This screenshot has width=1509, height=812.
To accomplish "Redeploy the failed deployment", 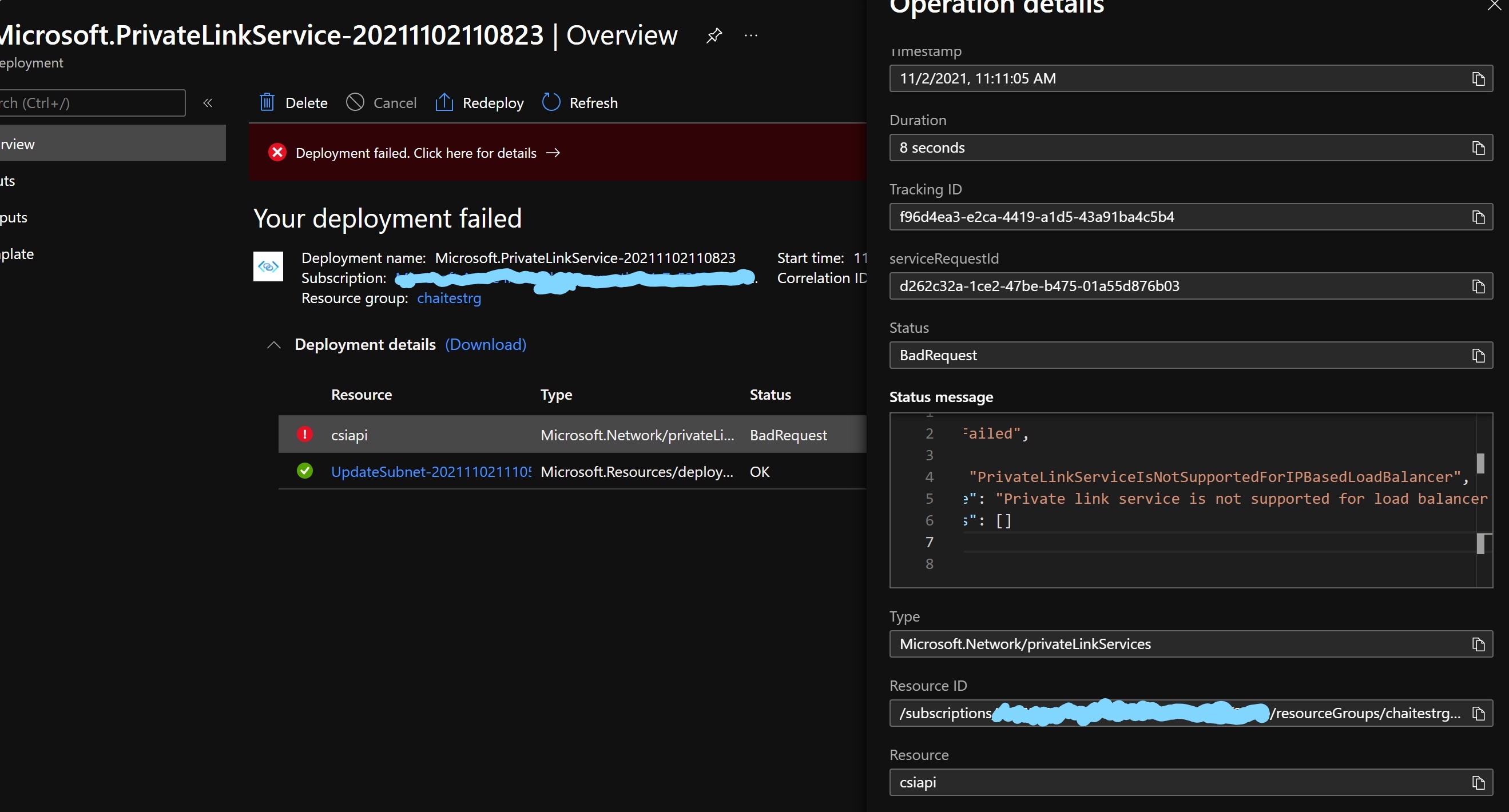I will pyautogui.click(x=479, y=102).
